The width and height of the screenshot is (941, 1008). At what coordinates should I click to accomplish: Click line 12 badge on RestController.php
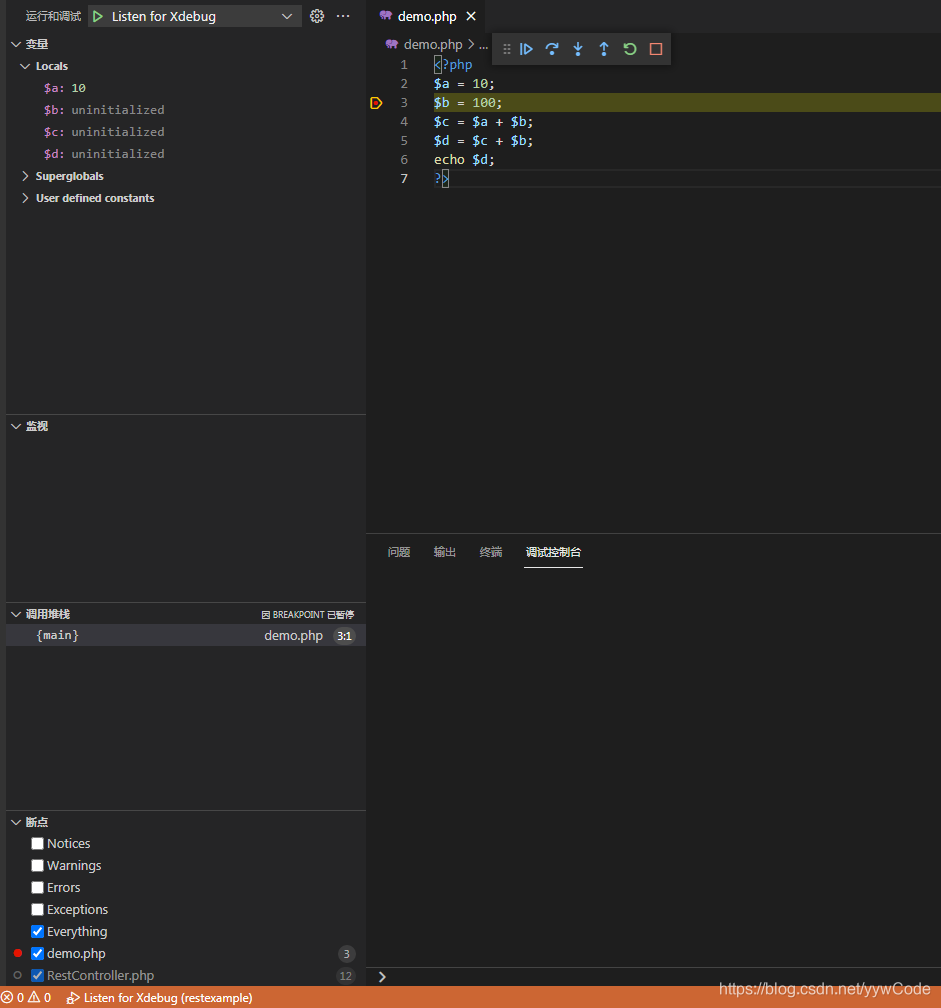[x=346, y=976]
